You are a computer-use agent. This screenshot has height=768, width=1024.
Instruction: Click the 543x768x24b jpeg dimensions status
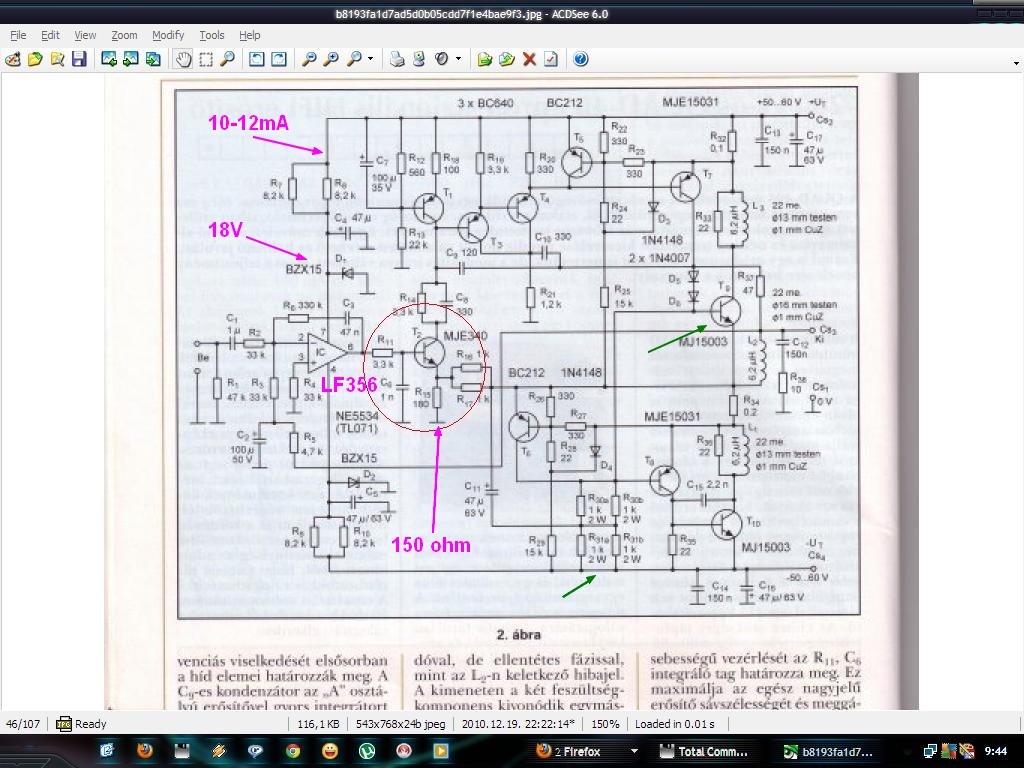[x=400, y=724]
